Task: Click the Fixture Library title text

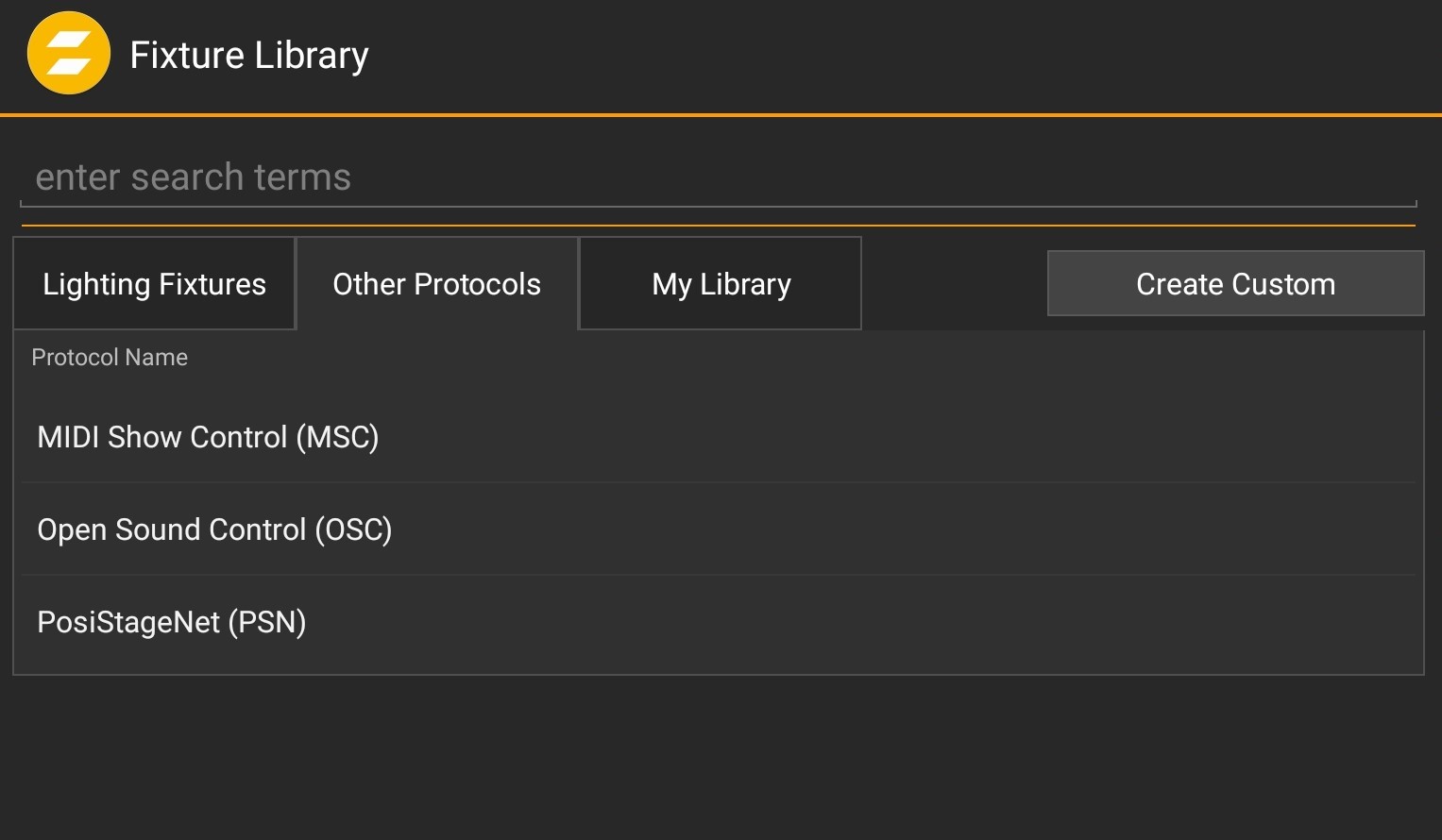Action: [248, 55]
